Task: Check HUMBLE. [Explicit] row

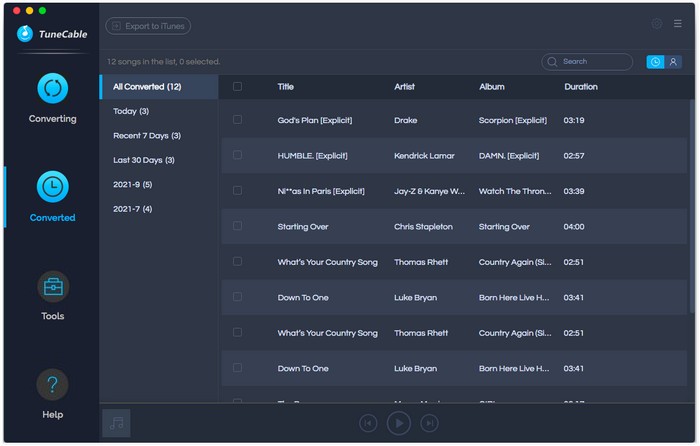Action: pos(238,155)
